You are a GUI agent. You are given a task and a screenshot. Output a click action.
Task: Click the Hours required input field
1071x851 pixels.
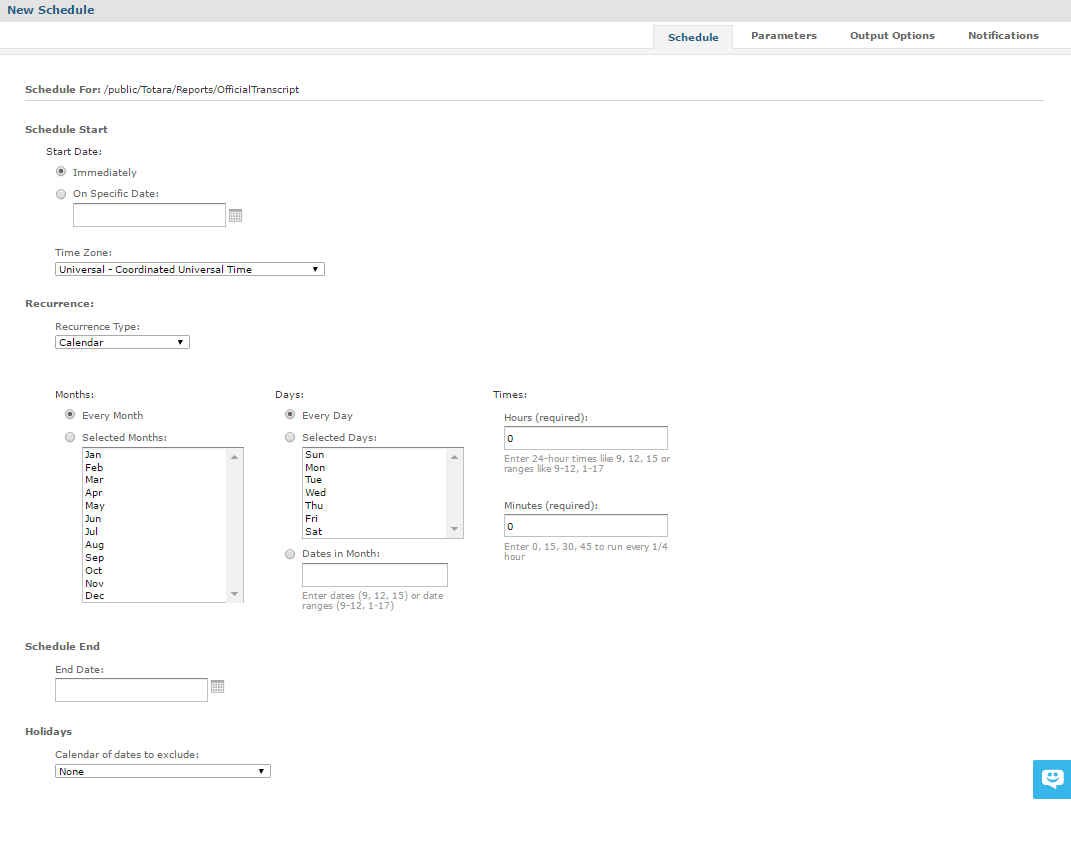pos(585,438)
